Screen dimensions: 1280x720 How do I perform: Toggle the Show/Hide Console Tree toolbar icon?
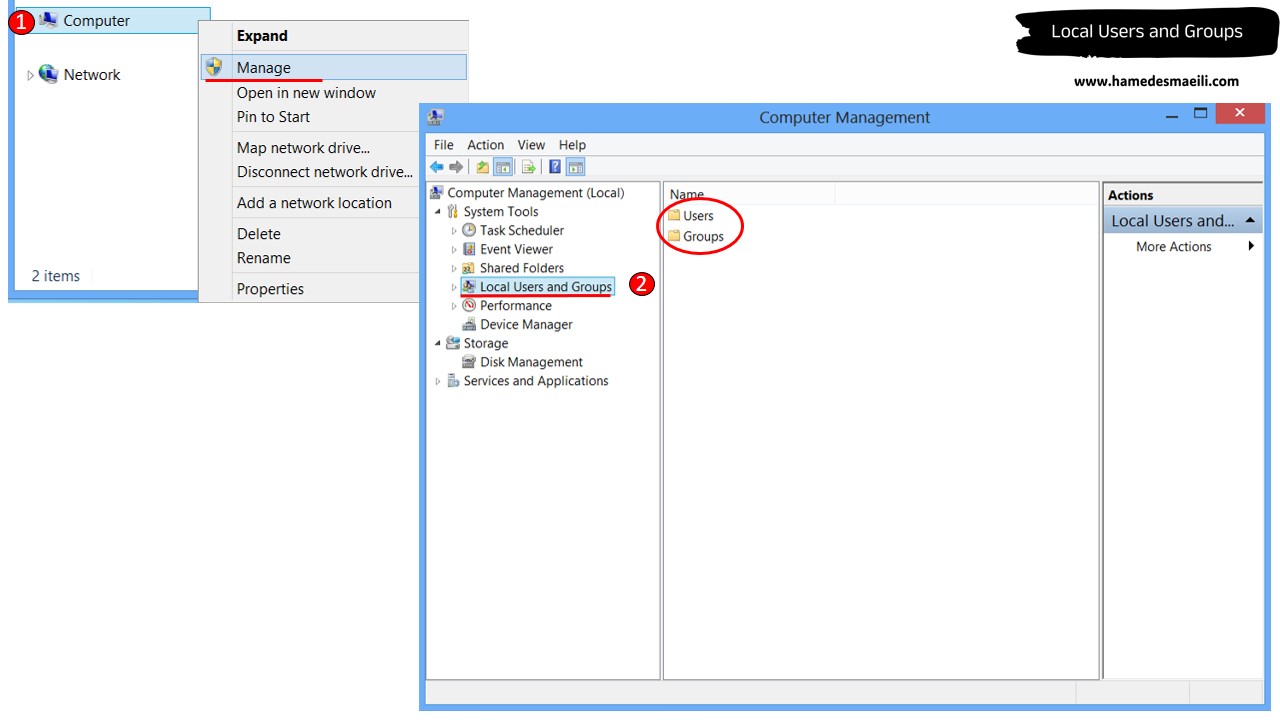click(503, 167)
